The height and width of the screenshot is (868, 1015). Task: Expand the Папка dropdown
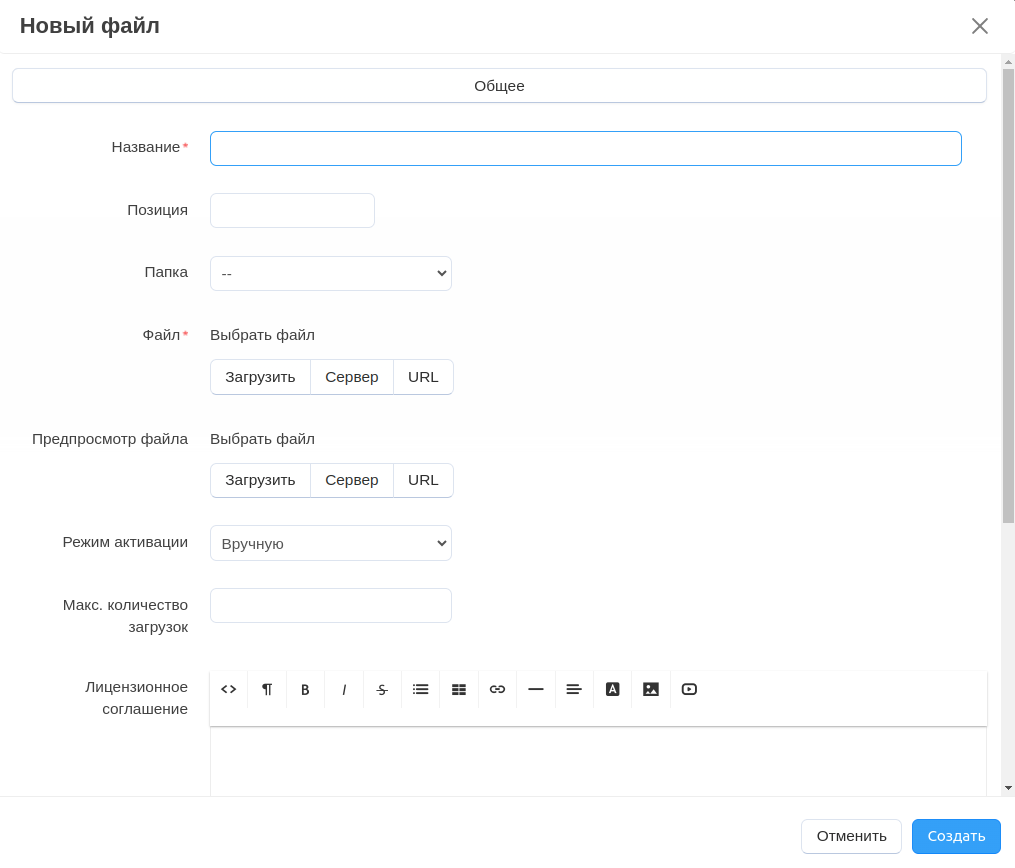tap(331, 273)
